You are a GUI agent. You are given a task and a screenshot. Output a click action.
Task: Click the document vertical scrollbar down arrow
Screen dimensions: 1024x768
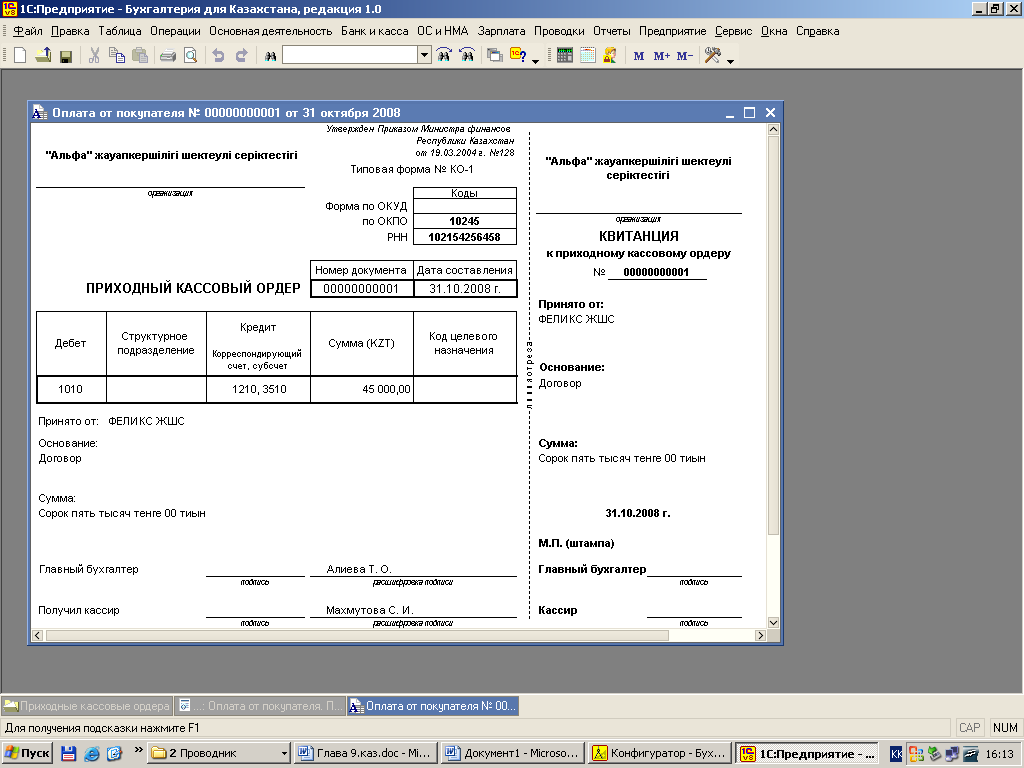click(x=773, y=623)
